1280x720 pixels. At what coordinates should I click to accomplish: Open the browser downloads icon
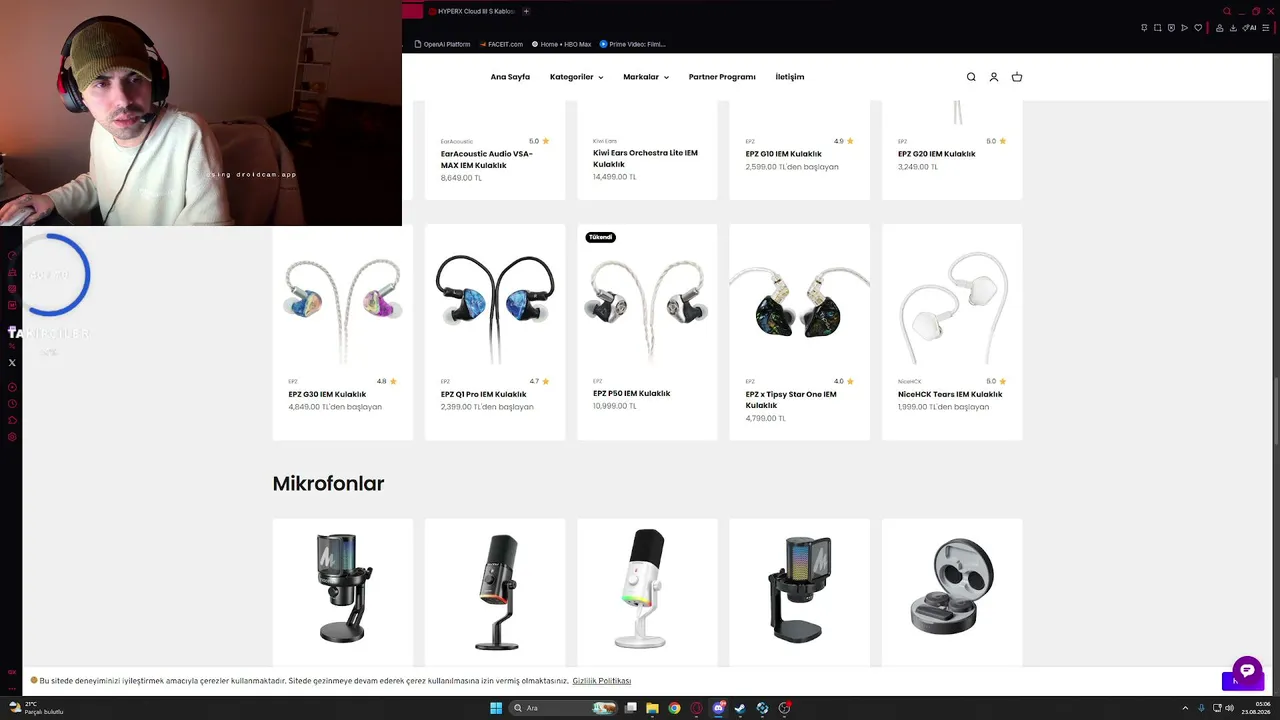point(1233,28)
